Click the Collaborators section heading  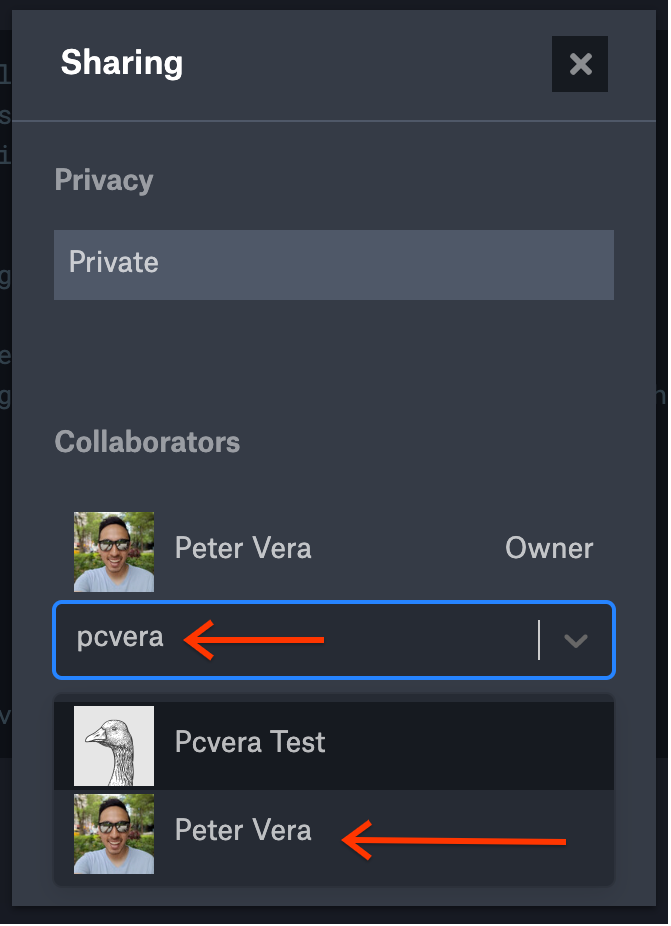[147, 442]
